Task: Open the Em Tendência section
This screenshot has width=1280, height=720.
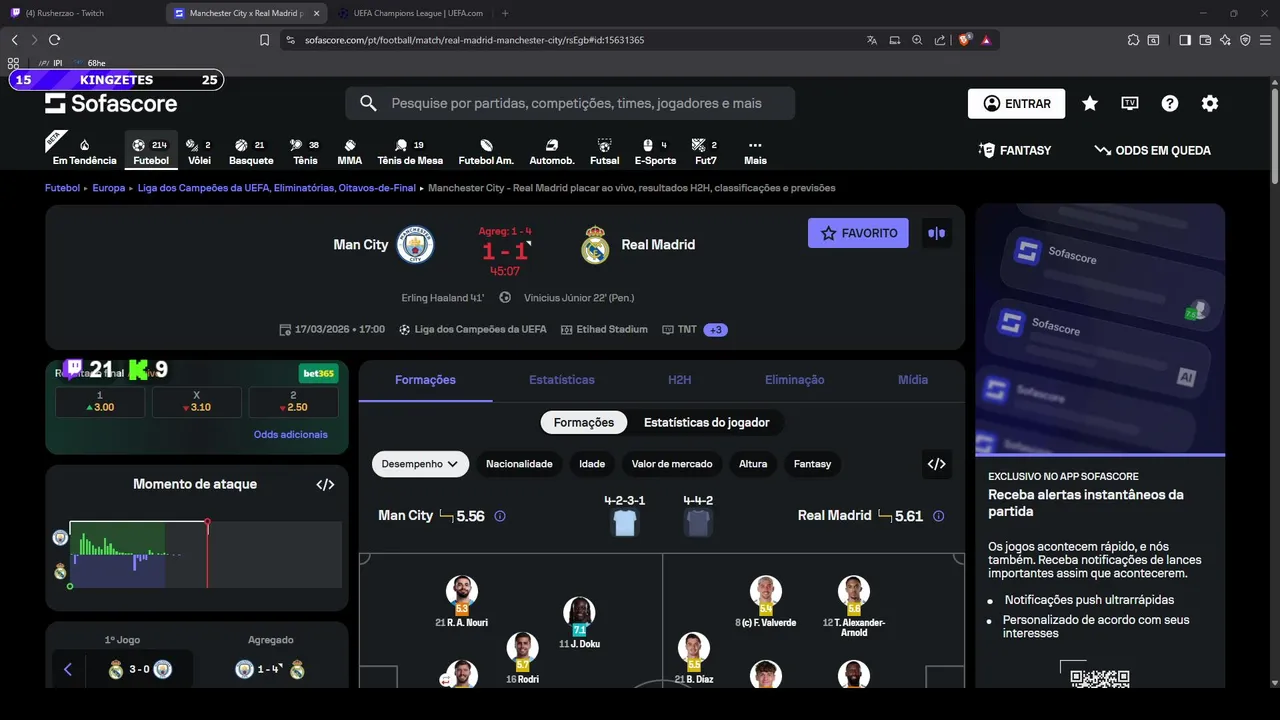Action: (x=84, y=152)
